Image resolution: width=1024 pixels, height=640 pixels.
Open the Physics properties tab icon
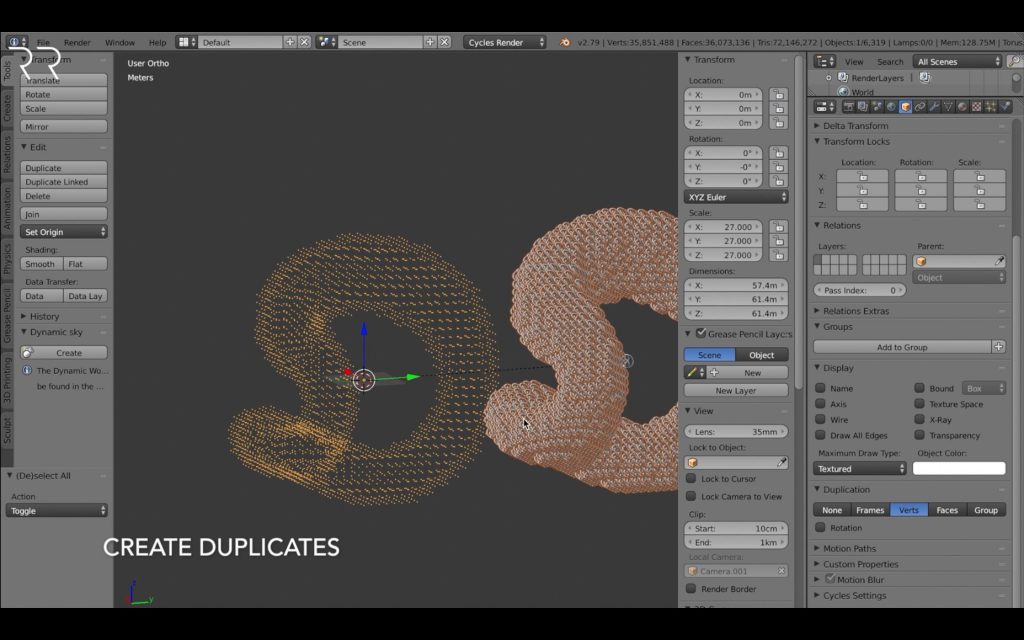point(1006,106)
